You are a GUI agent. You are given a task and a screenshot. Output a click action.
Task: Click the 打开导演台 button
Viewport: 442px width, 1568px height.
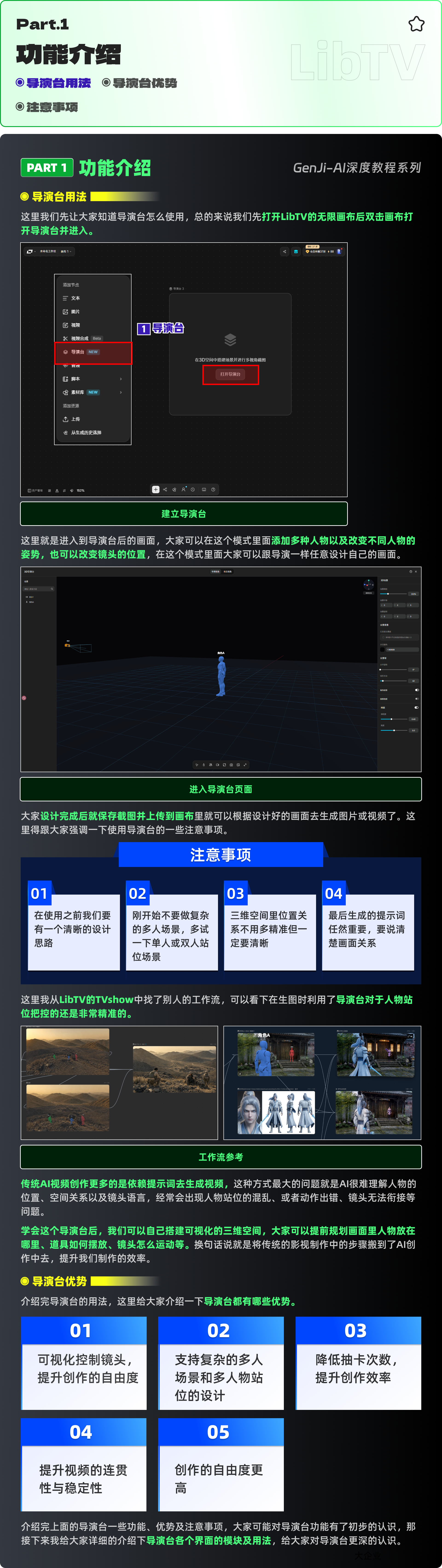pos(230,374)
